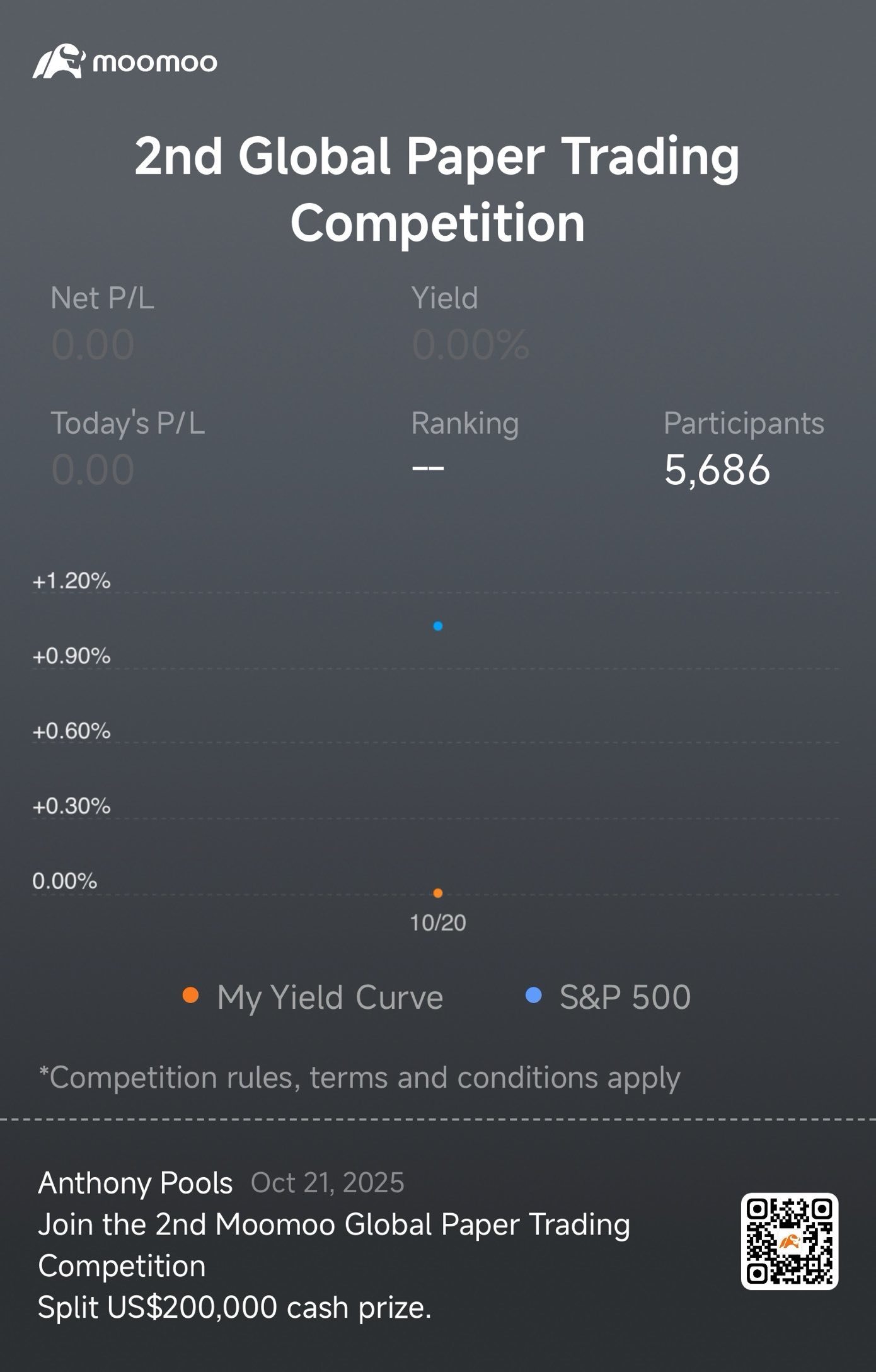
Task: Click the +1.20% y-axis label
Action: pos(71,581)
